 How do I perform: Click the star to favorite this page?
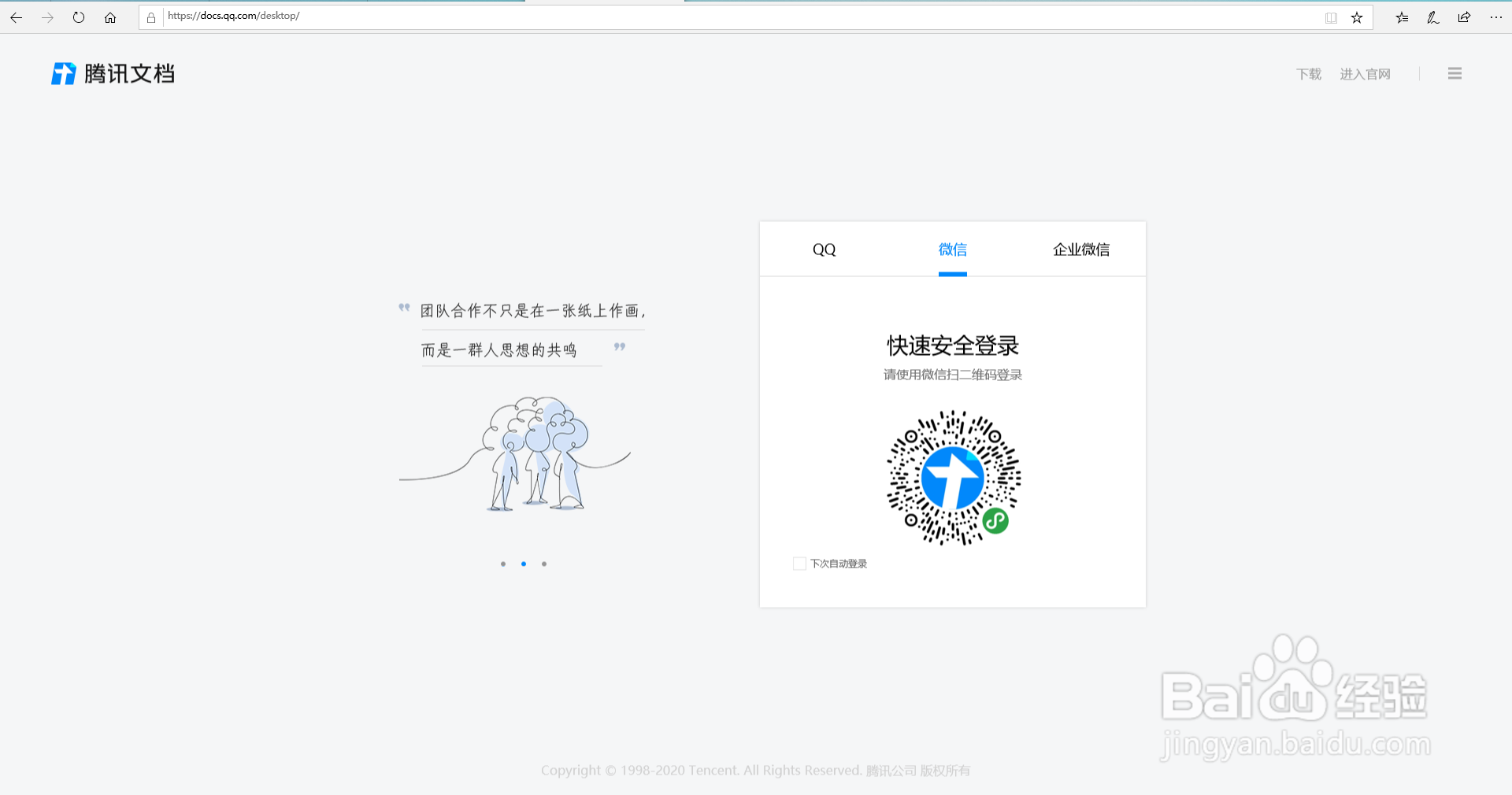coord(1356,17)
